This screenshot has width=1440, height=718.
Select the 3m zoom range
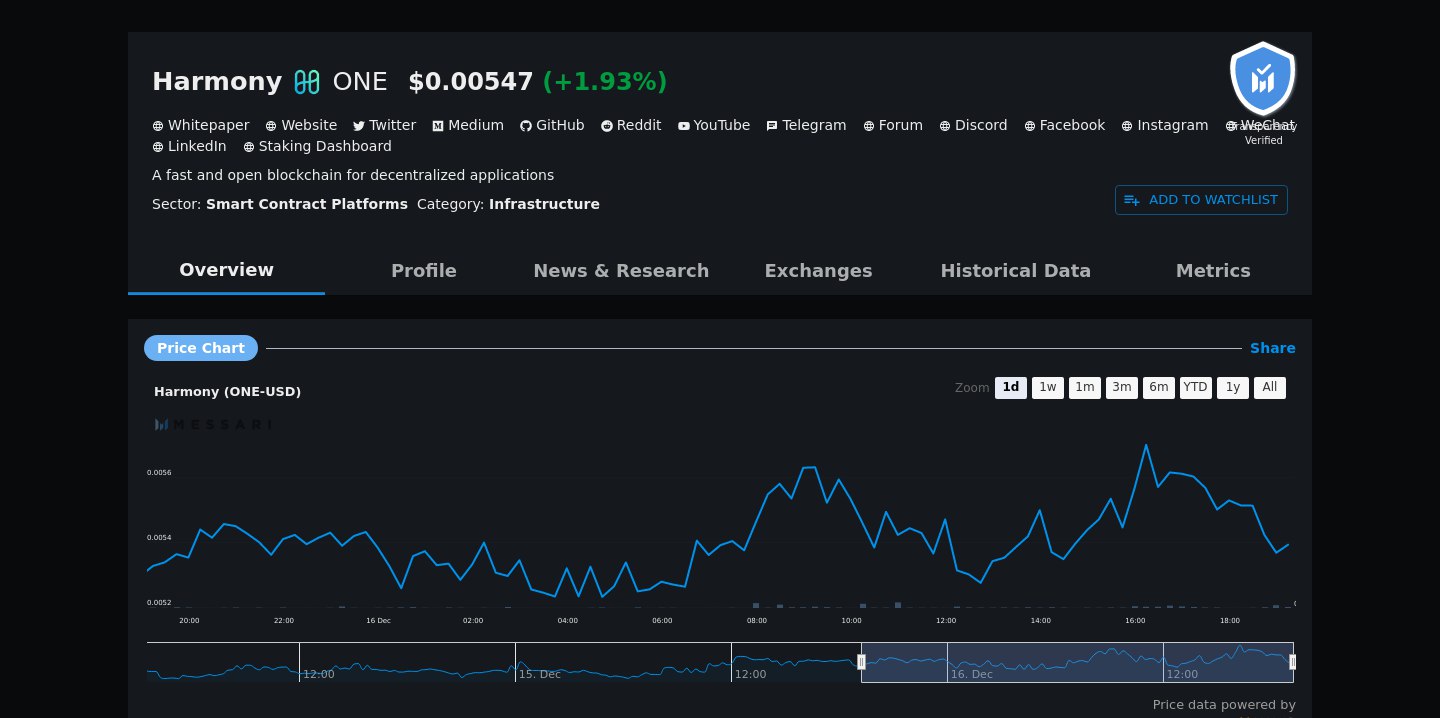(1122, 388)
